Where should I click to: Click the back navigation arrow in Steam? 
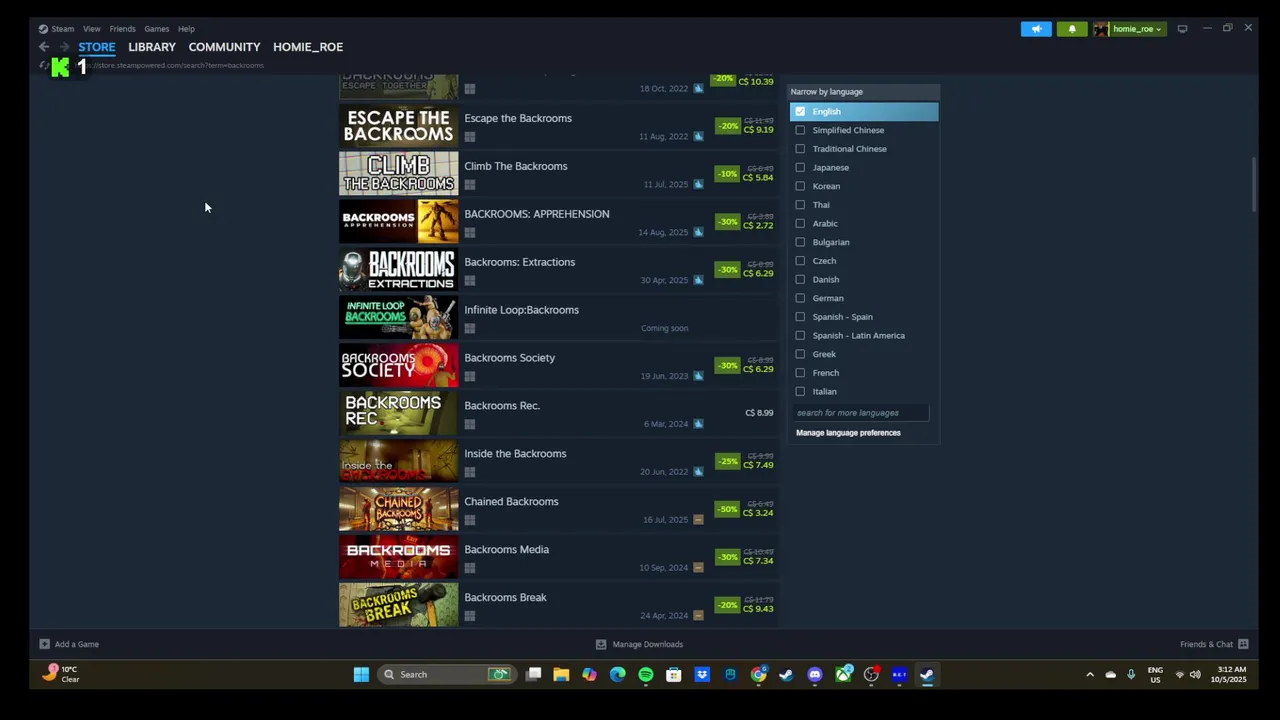coord(44,47)
